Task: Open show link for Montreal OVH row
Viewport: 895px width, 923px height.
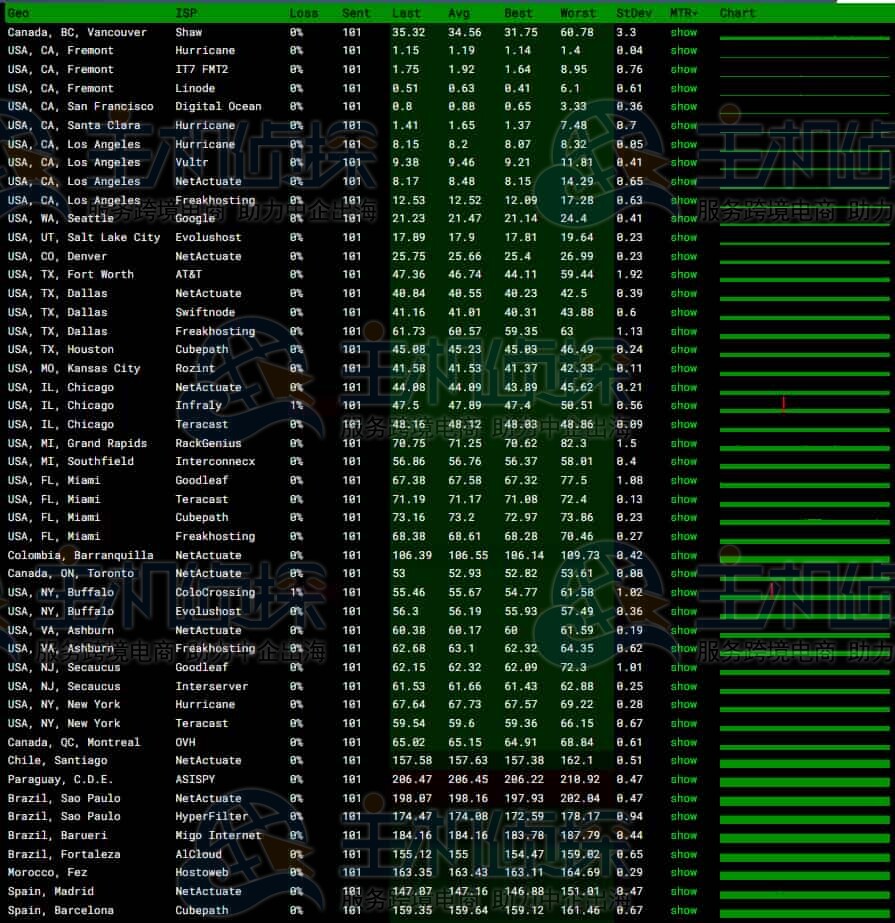Action: click(x=684, y=742)
